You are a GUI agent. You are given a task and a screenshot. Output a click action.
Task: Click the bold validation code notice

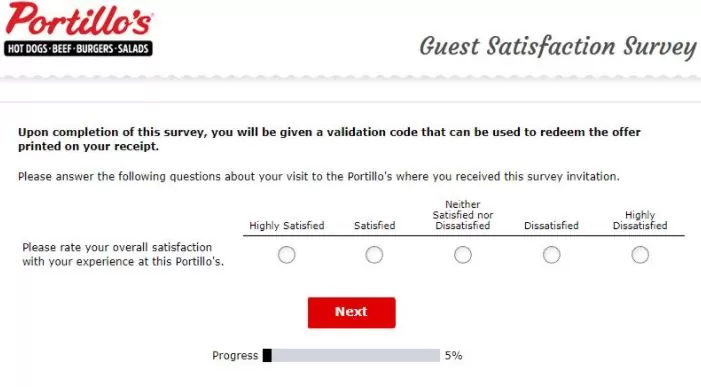[329, 139]
